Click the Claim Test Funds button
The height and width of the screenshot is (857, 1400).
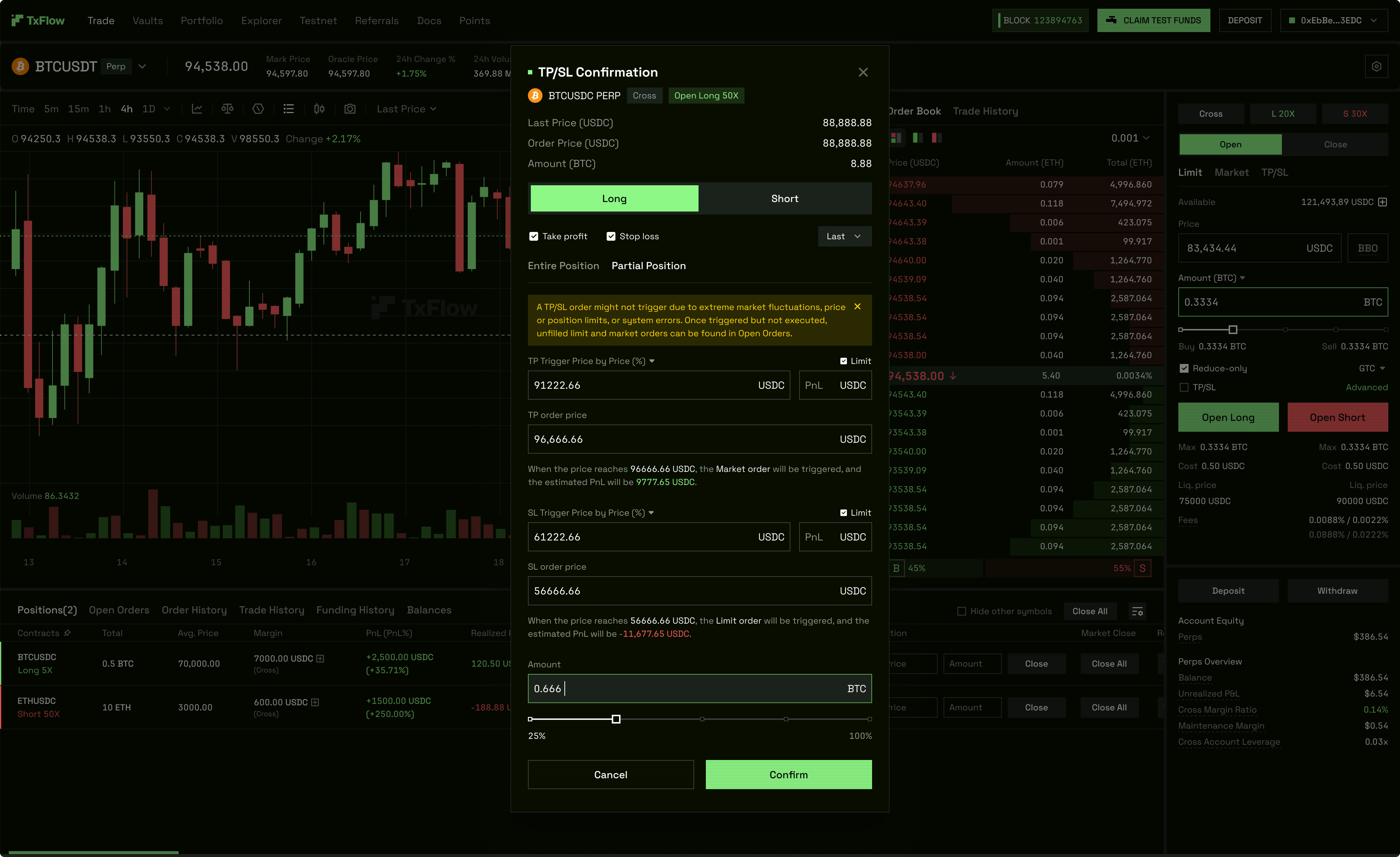point(1154,20)
